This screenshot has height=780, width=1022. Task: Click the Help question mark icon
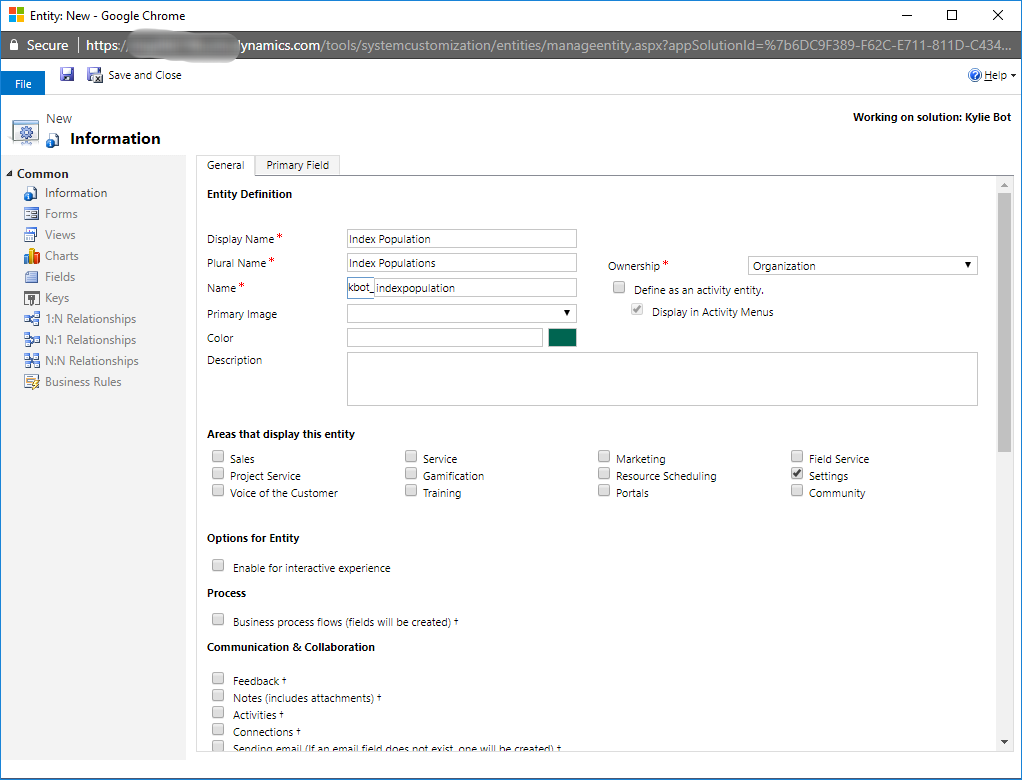[974, 75]
